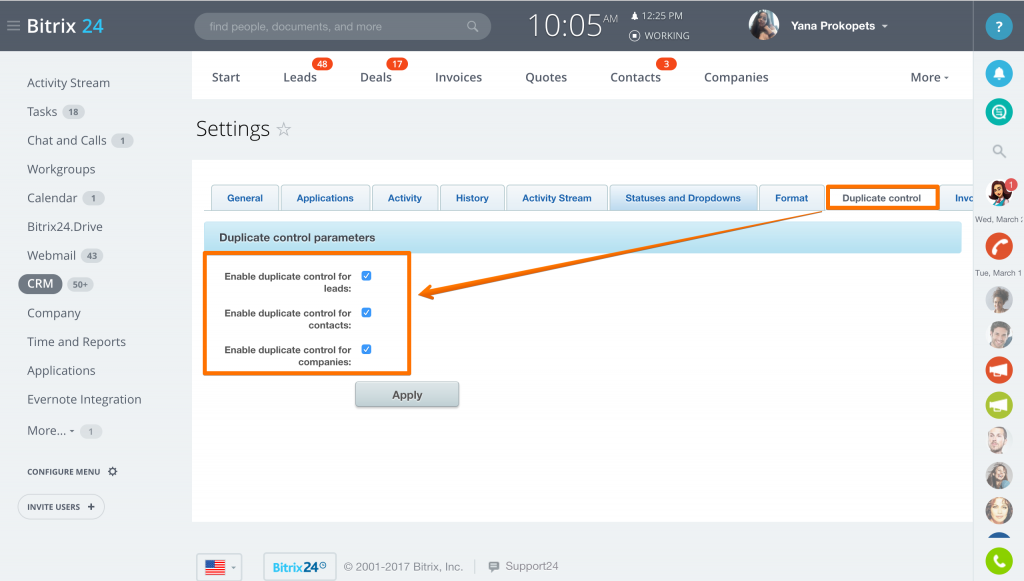This screenshot has width=1024, height=581.
Task: Switch to the Applications settings tab
Action: (325, 198)
